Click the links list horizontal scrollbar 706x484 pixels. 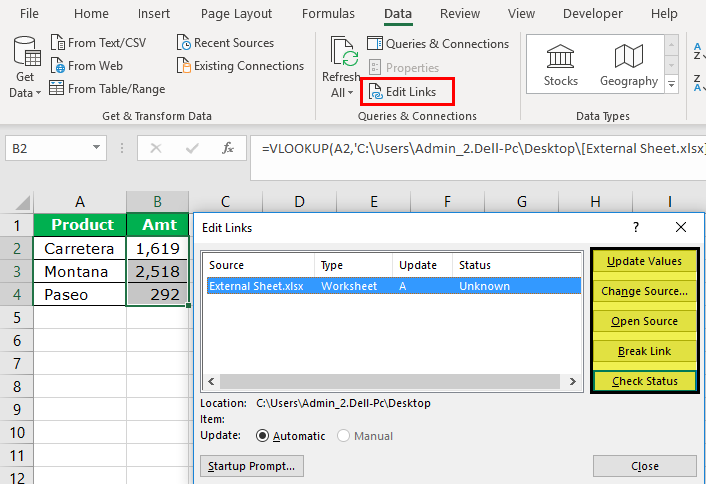[389, 381]
